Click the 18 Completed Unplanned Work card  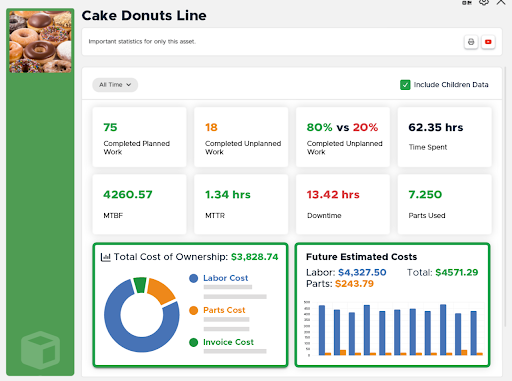[x=241, y=137]
